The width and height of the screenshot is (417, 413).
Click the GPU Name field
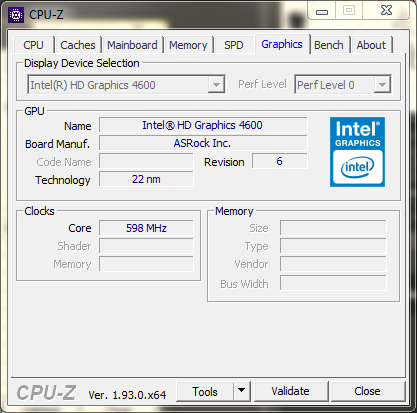tap(203, 125)
